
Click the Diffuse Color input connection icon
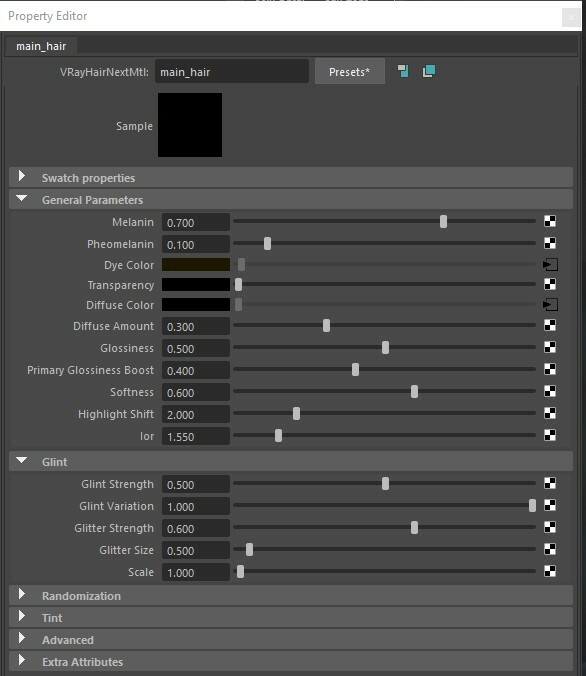tap(550, 304)
